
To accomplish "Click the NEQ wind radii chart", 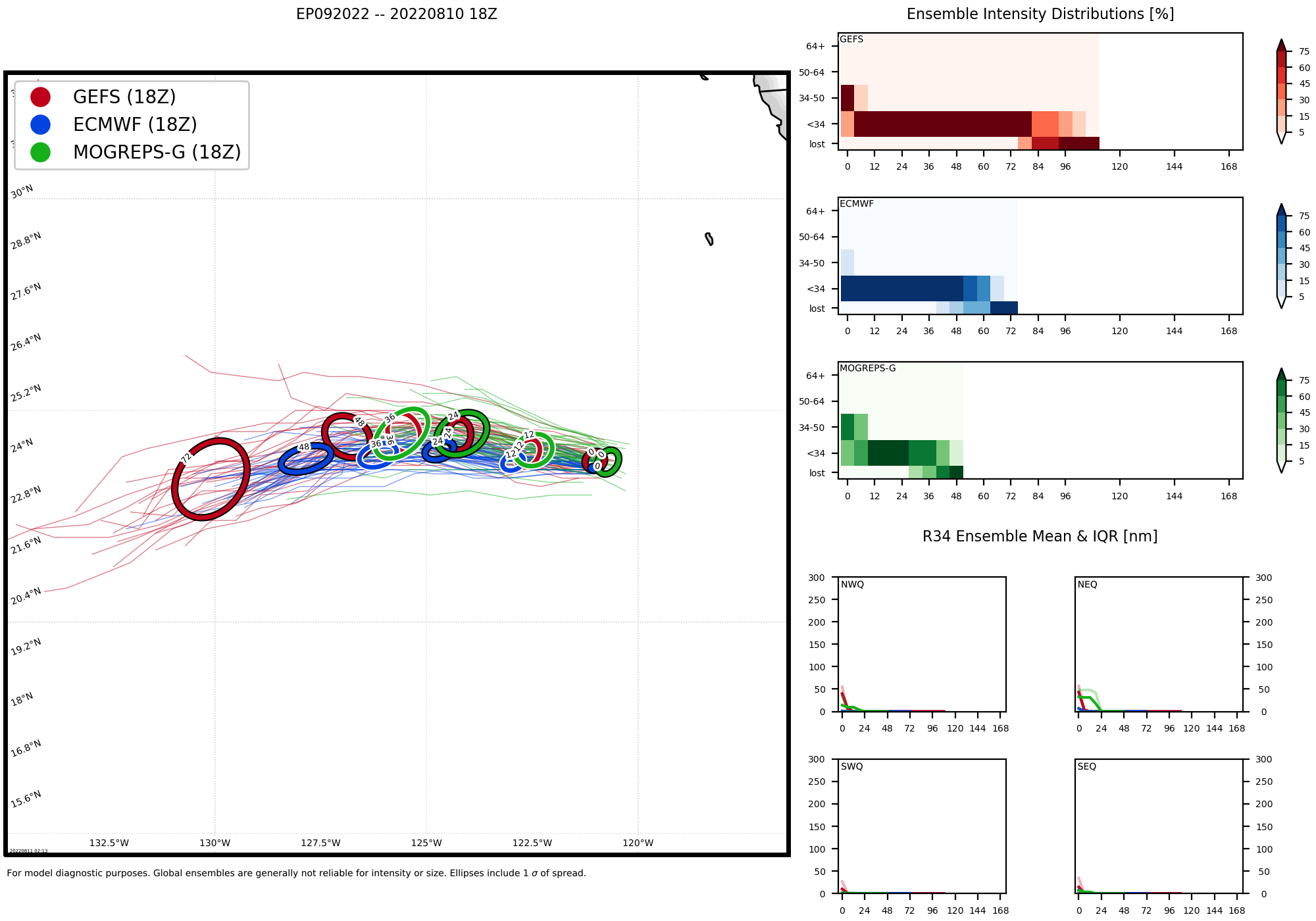I will 1158,645.
